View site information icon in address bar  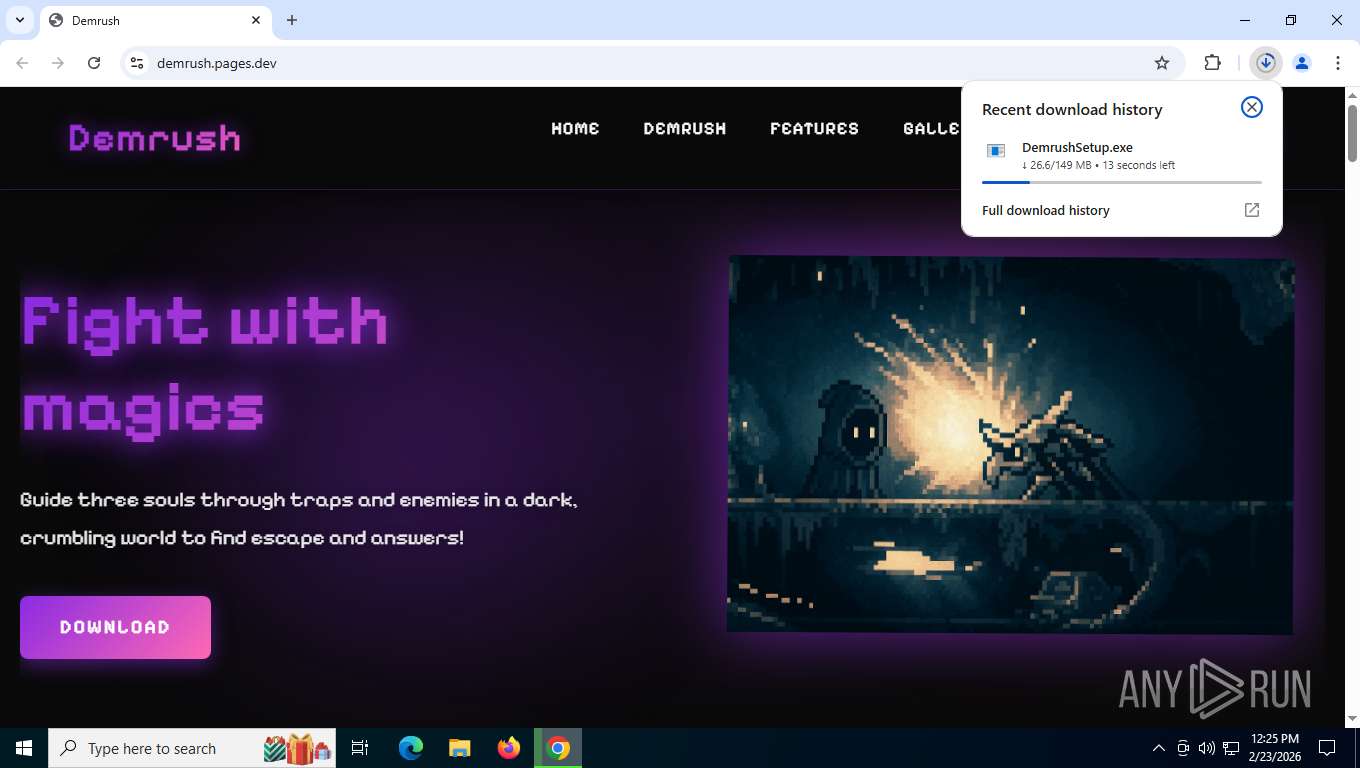(x=138, y=63)
